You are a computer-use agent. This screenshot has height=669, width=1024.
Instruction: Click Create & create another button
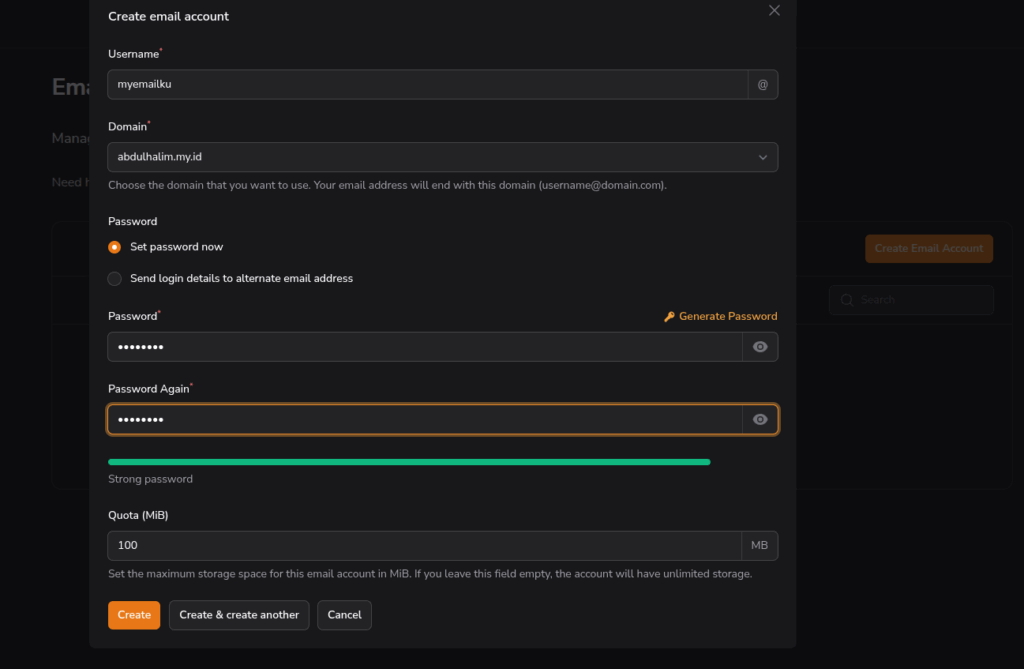239,615
